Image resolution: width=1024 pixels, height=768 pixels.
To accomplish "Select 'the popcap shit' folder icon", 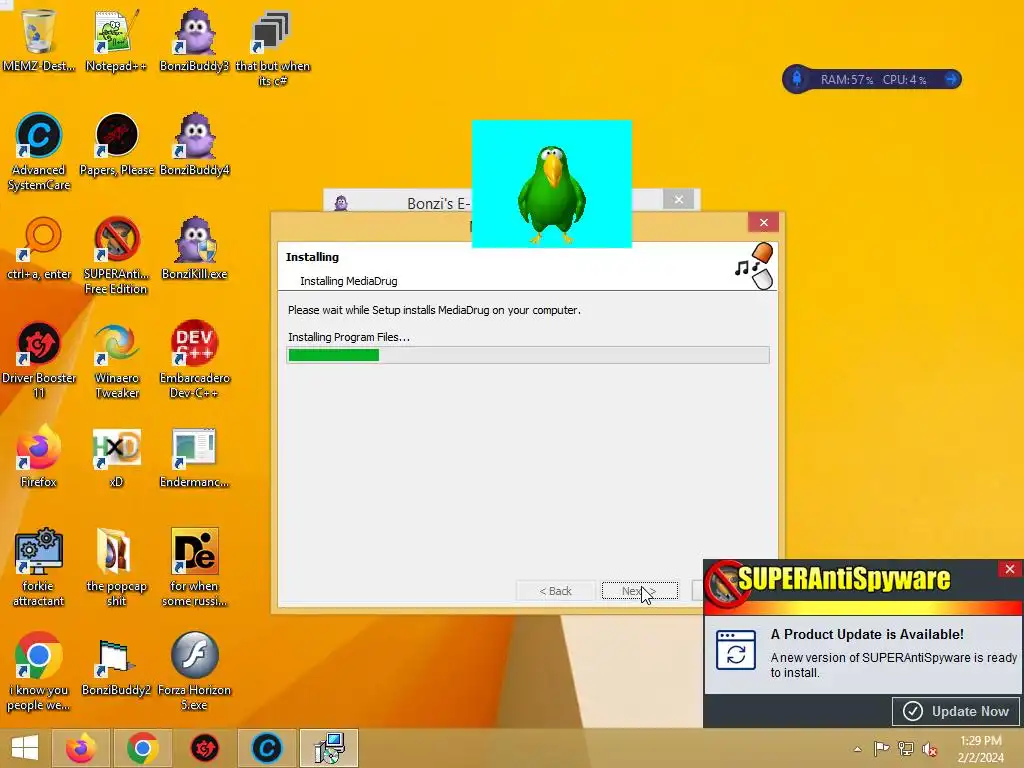I will (x=116, y=568).
